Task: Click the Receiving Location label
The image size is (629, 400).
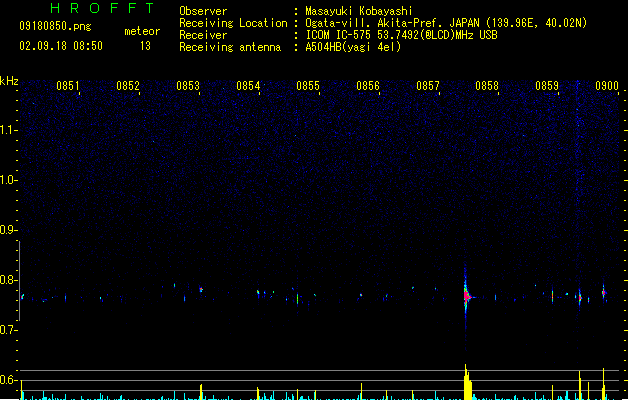Action: pyautogui.click(x=233, y=23)
